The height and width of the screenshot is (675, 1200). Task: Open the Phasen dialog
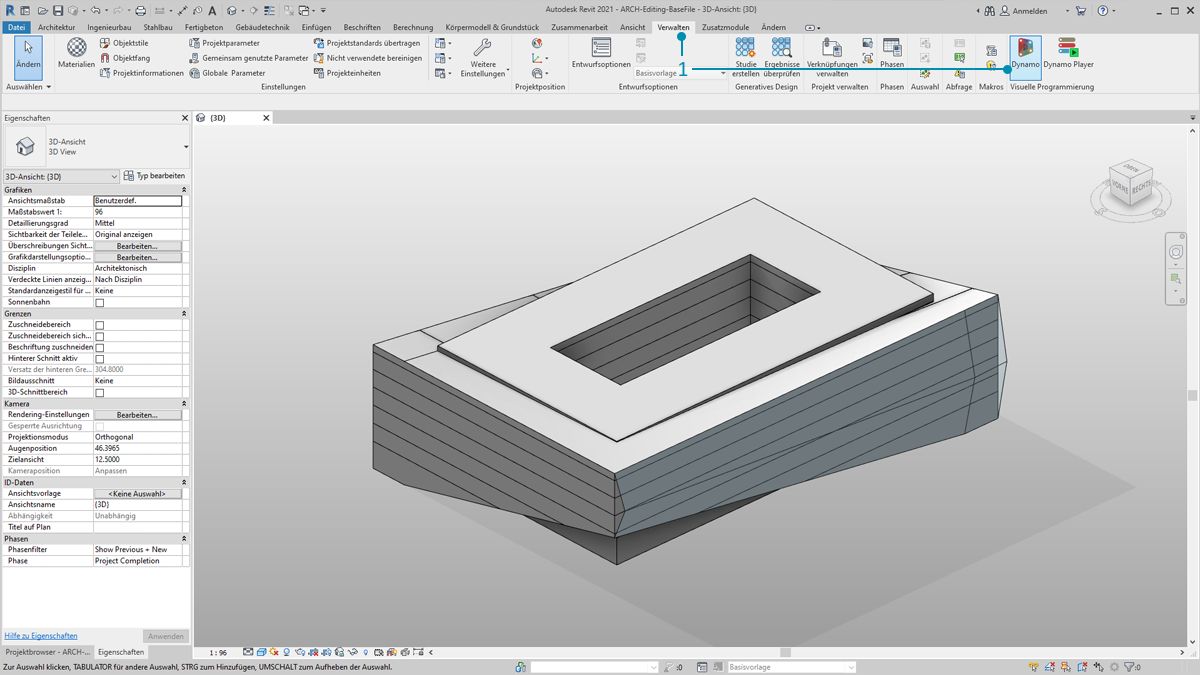coord(892,54)
